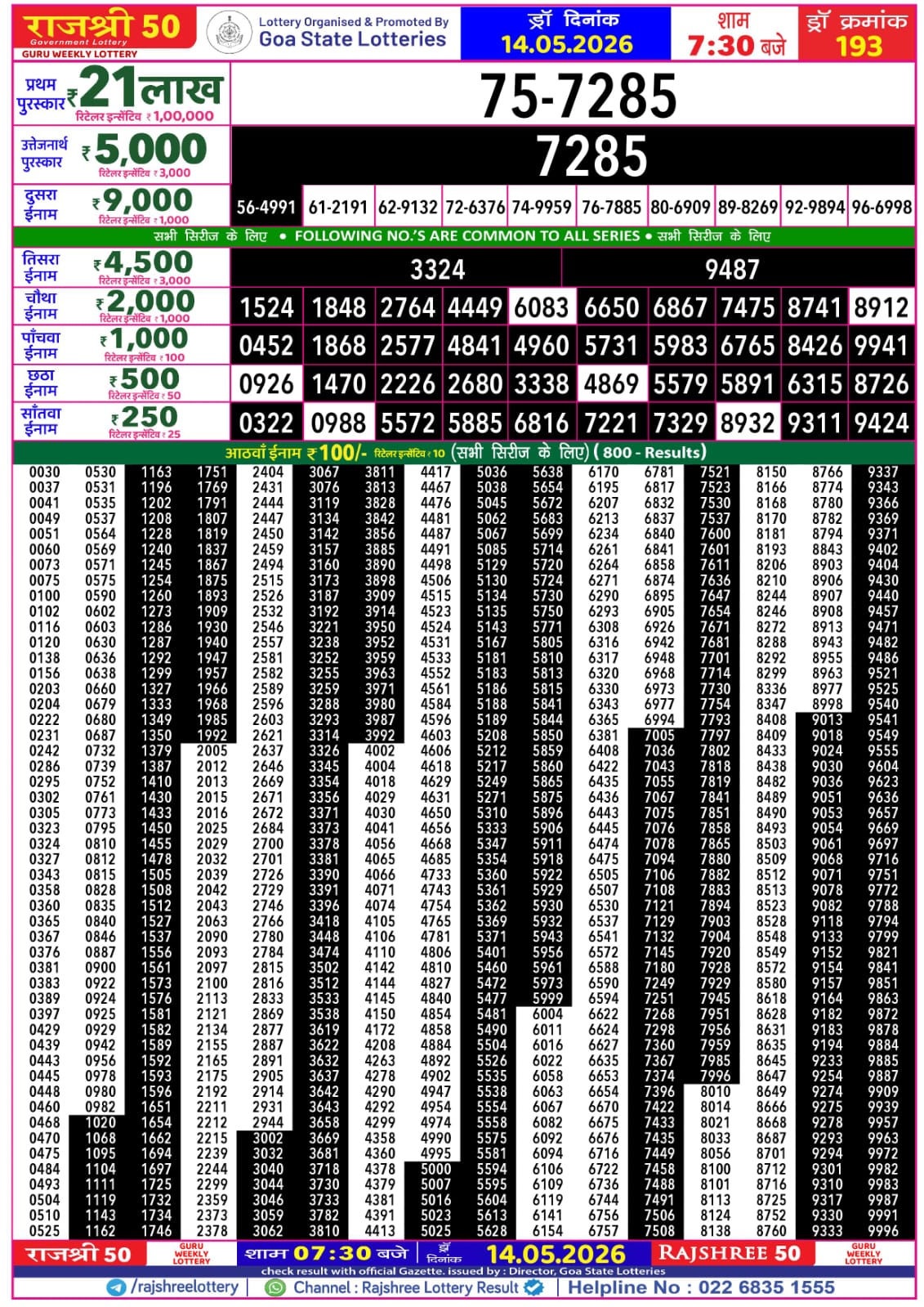This screenshot has width=924, height=1307.
Task: Click FOLLOWING NO.'S ARE COMMON TO ALL SERIES banner
Action: click(467, 236)
